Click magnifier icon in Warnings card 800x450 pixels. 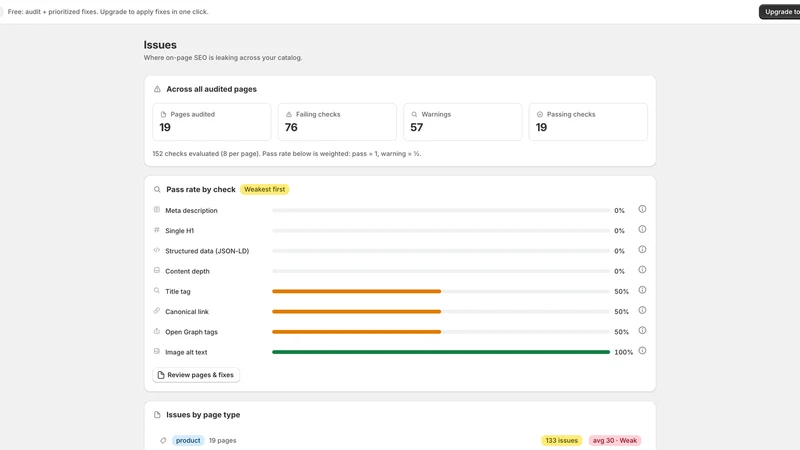tap(414, 114)
